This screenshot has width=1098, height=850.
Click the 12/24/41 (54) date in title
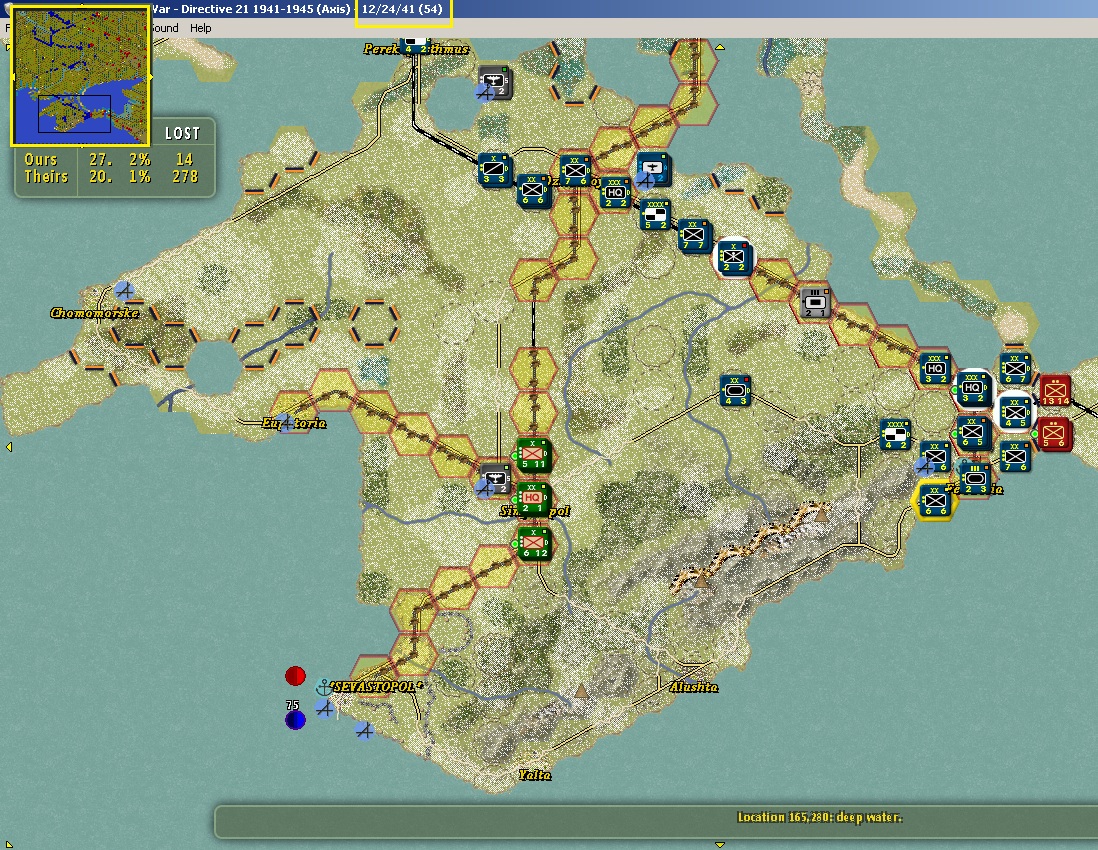(x=402, y=9)
